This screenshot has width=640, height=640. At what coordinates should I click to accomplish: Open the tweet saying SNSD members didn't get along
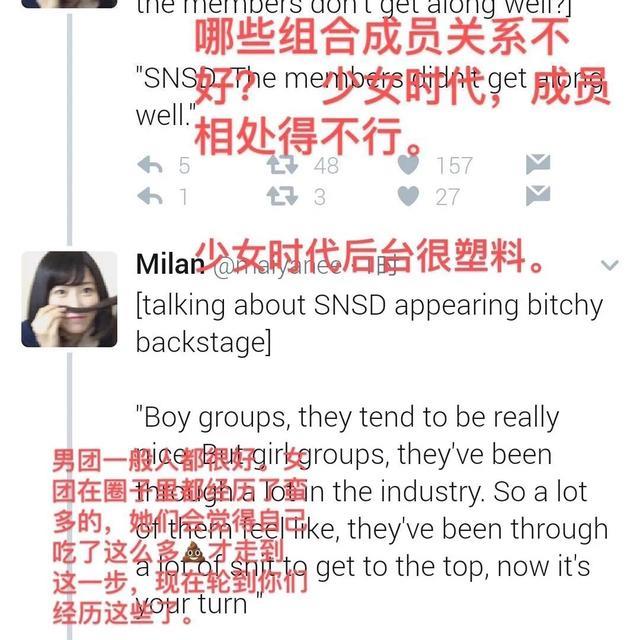(x=369, y=97)
